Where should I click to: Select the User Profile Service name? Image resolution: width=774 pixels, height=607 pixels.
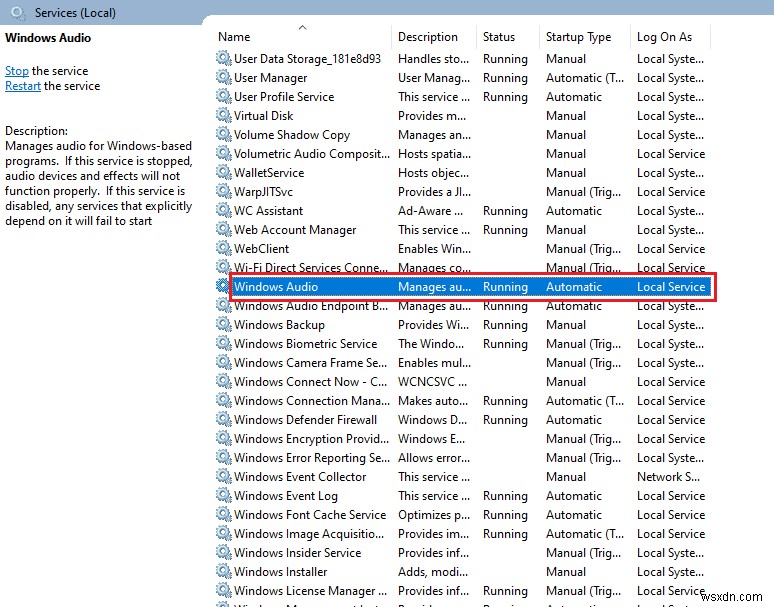284,97
